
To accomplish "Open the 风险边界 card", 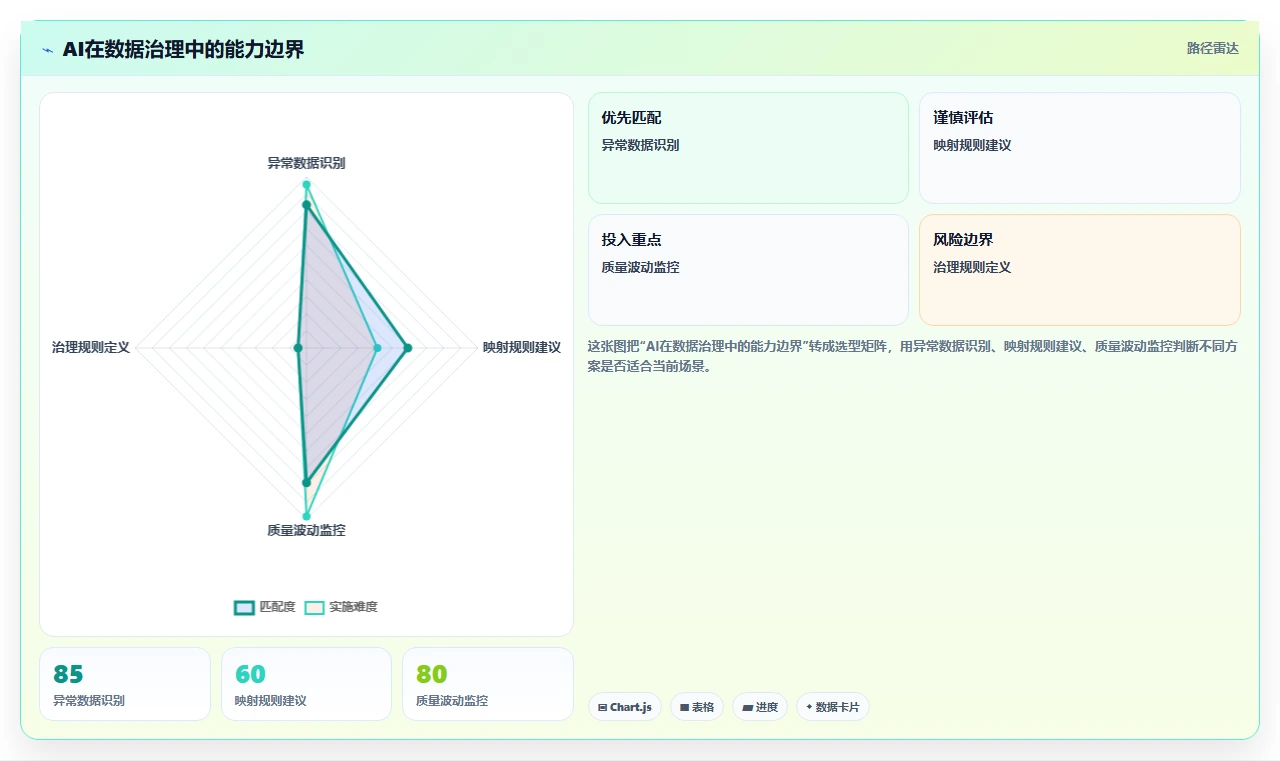I will click(1080, 270).
